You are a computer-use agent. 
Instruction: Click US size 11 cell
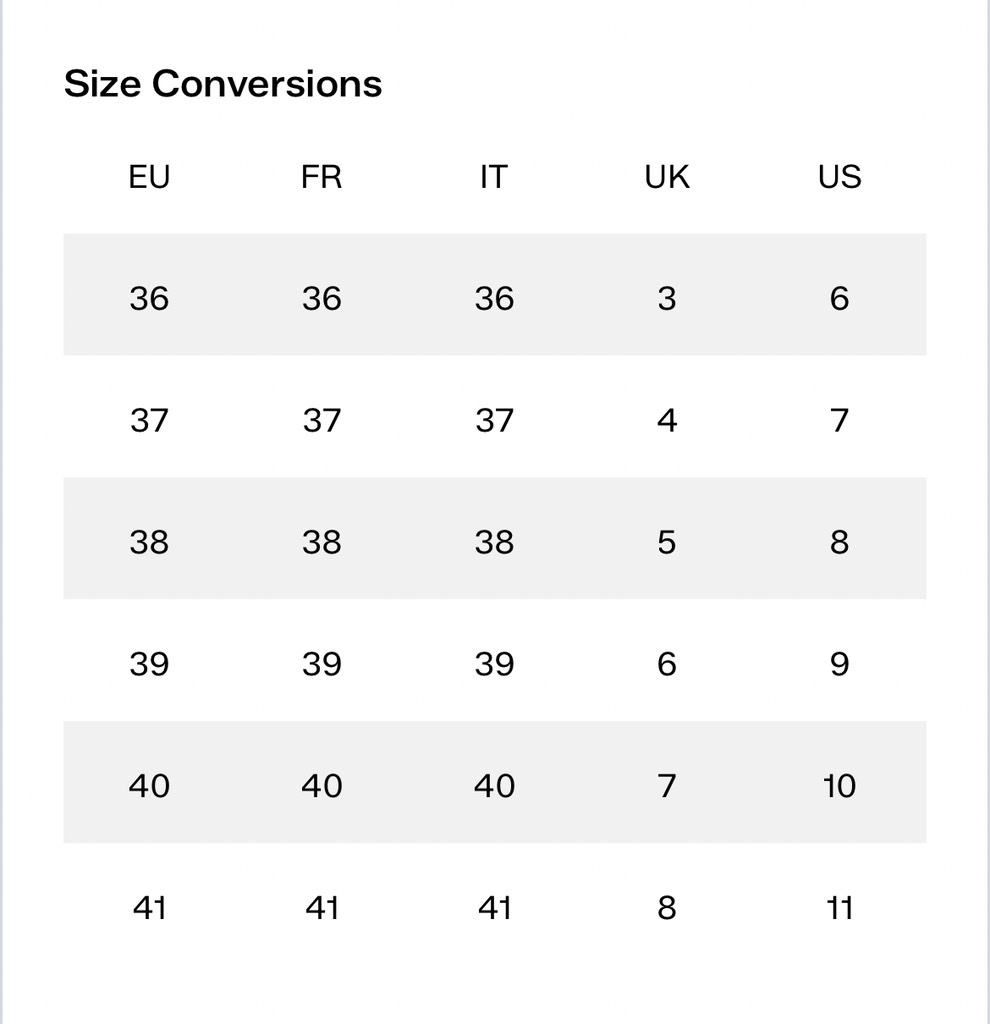pyautogui.click(x=839, y=908)
